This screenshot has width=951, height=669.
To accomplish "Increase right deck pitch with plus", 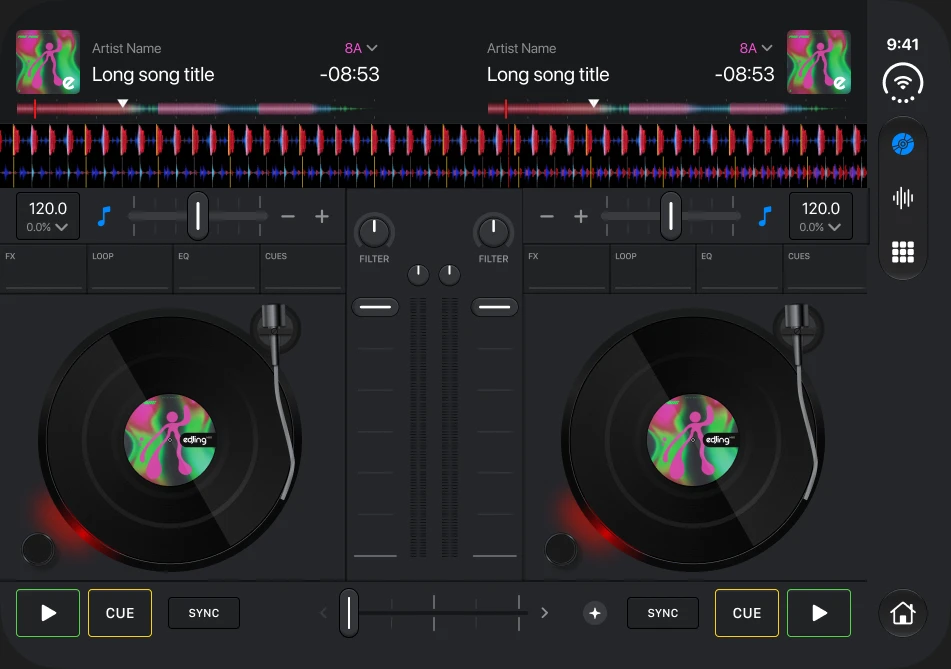I will (x=581, y=217).
